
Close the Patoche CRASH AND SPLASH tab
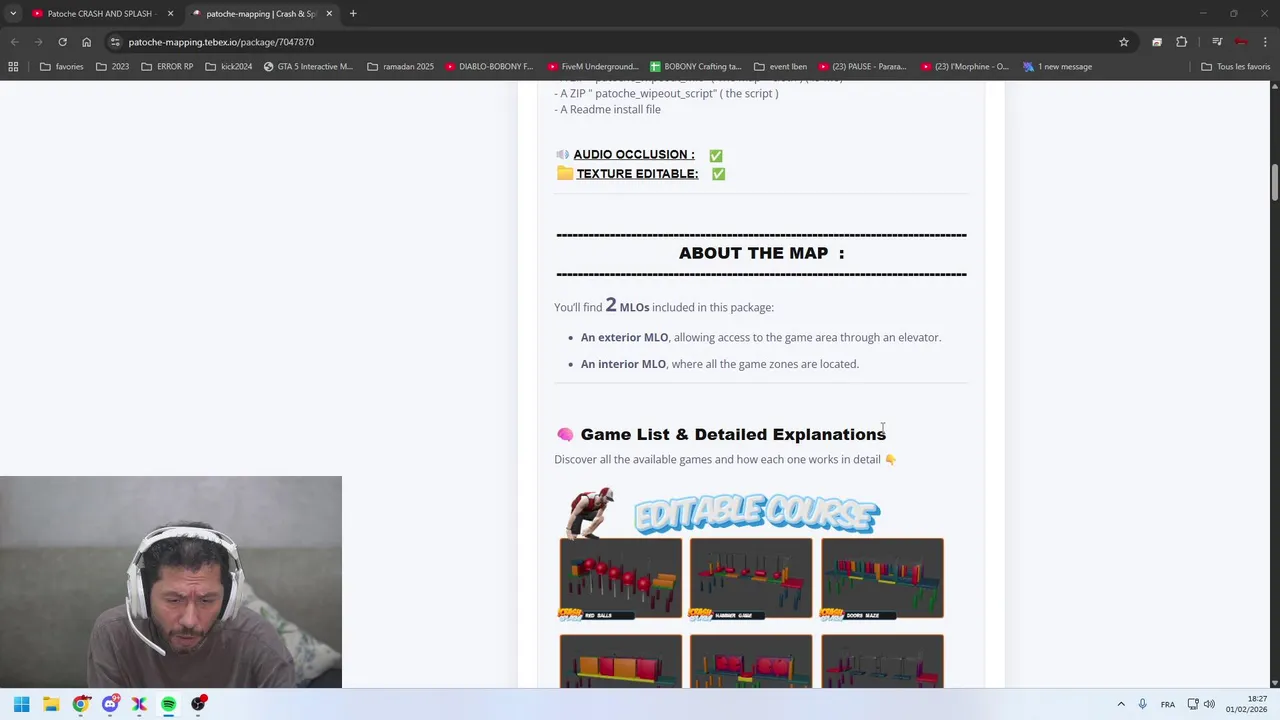170,14
